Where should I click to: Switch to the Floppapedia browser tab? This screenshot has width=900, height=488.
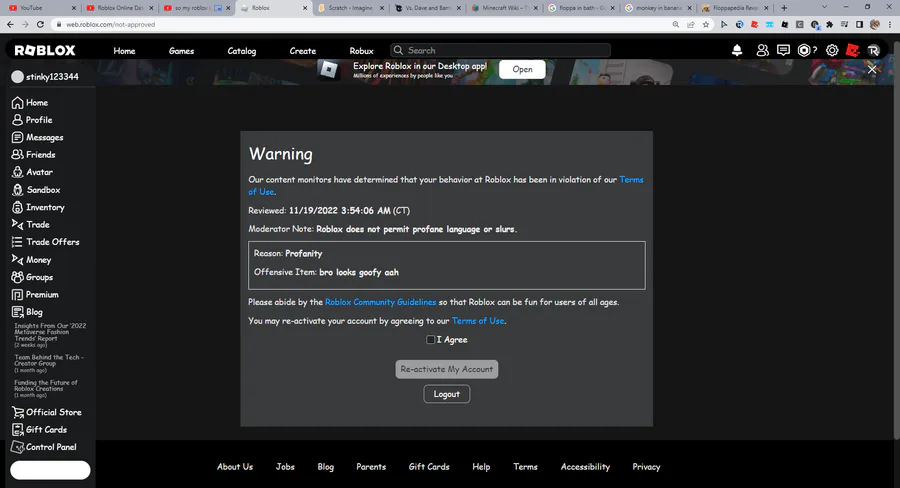735,8
